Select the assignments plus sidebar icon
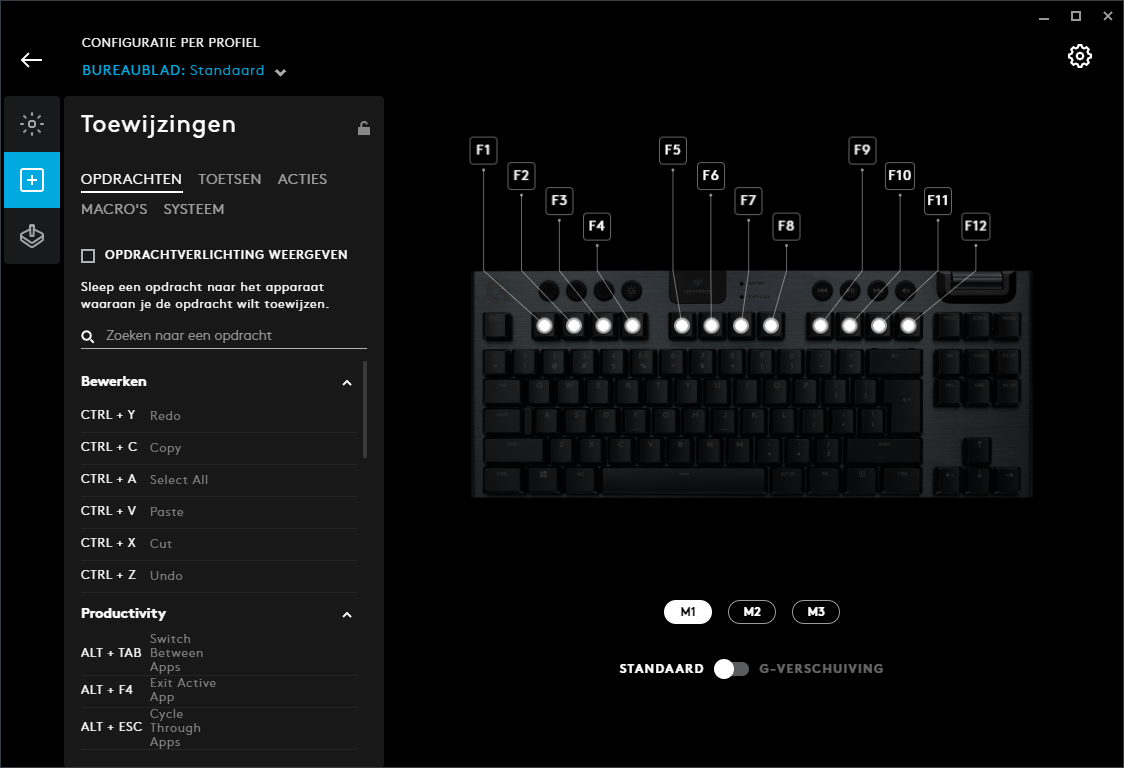This screenshot has width=1124, height=768. (32, 180)
